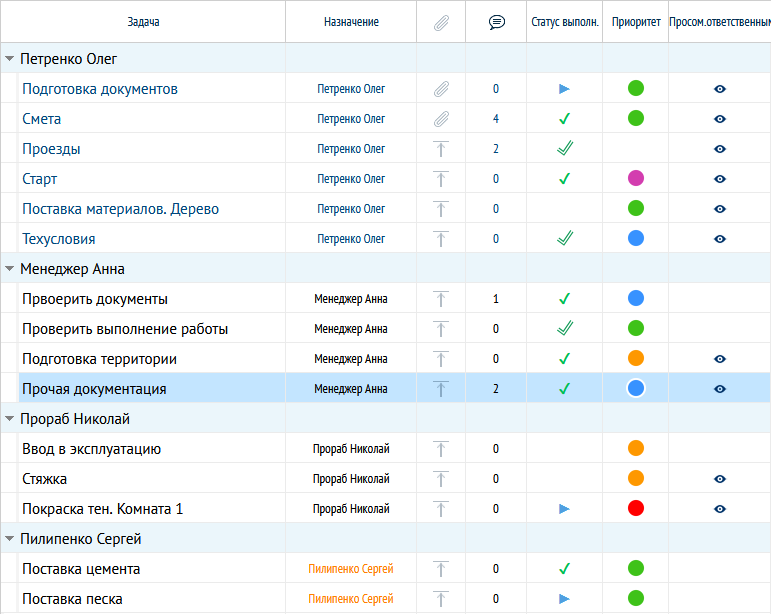The height and width of the screenshot is (614, 771).
Task: Click the comment count 4 in the Смета row
Action: [x=496, y=118]
